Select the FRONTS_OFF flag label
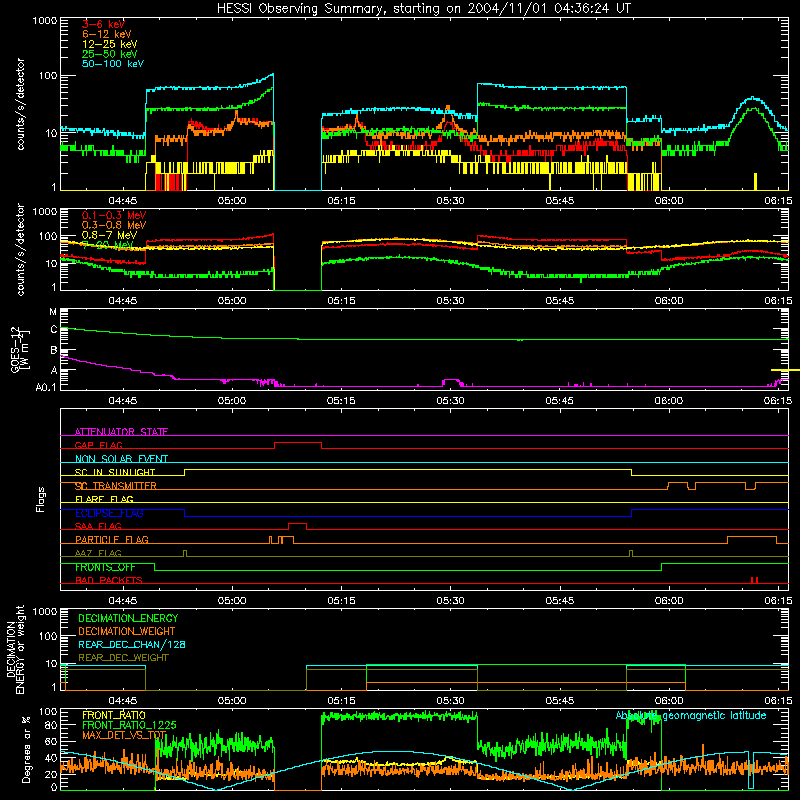800x800 pixels. click(105, 567)
